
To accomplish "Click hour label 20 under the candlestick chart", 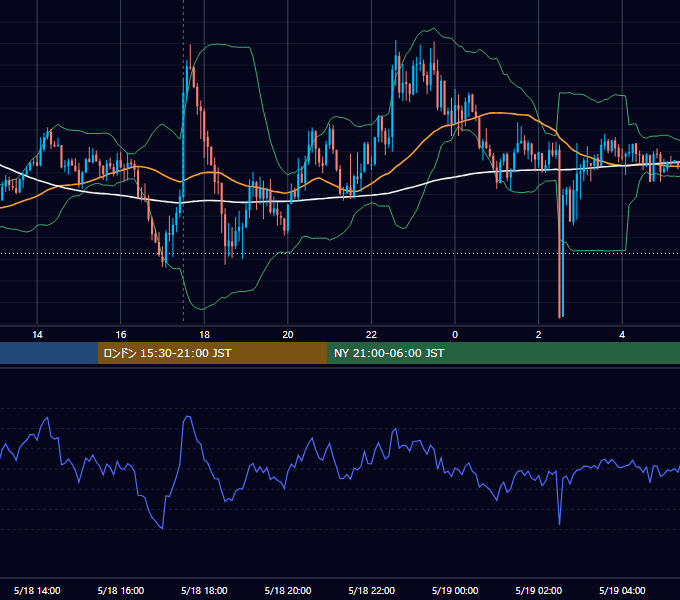I will point(288,335).
